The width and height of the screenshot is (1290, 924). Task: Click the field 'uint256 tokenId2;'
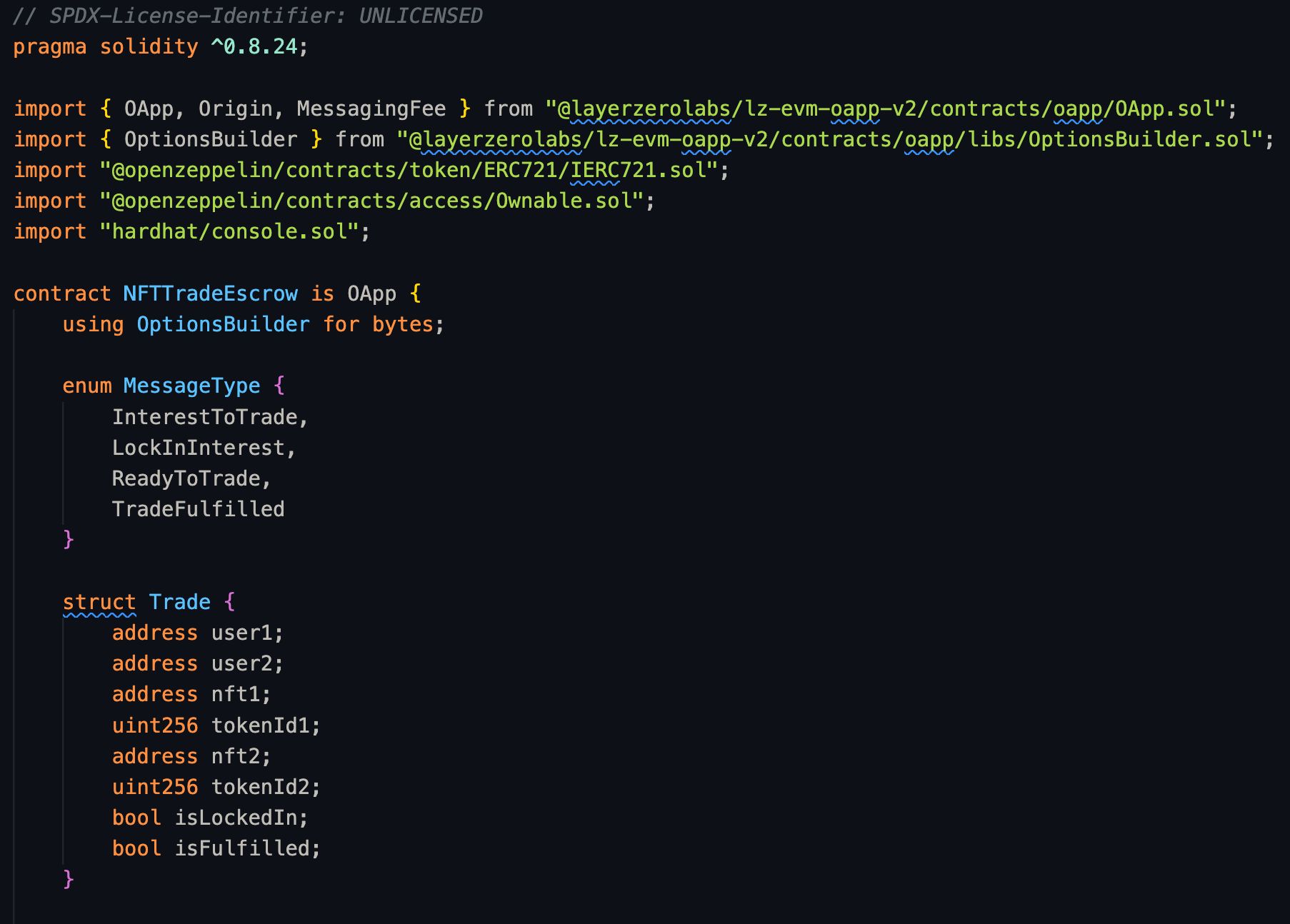[x=216, y=787]
